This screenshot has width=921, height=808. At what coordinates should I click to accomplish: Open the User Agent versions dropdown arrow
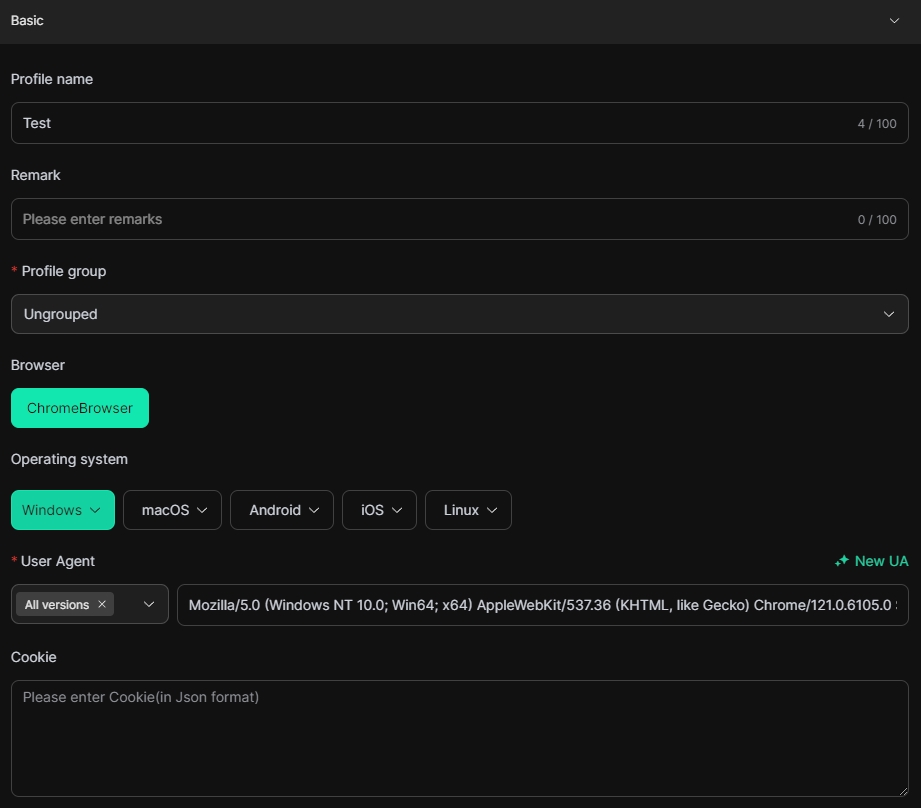(x=149, y=604)
